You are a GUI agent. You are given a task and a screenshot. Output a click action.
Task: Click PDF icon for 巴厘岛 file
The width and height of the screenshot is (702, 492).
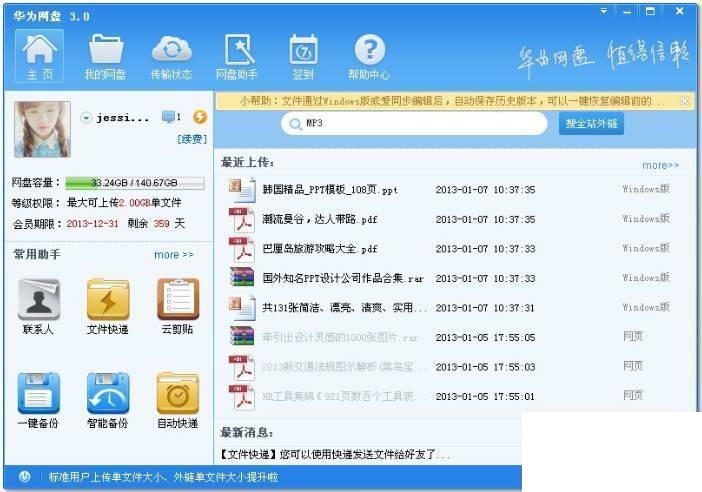pyautogui.click(x=242, y=249)
